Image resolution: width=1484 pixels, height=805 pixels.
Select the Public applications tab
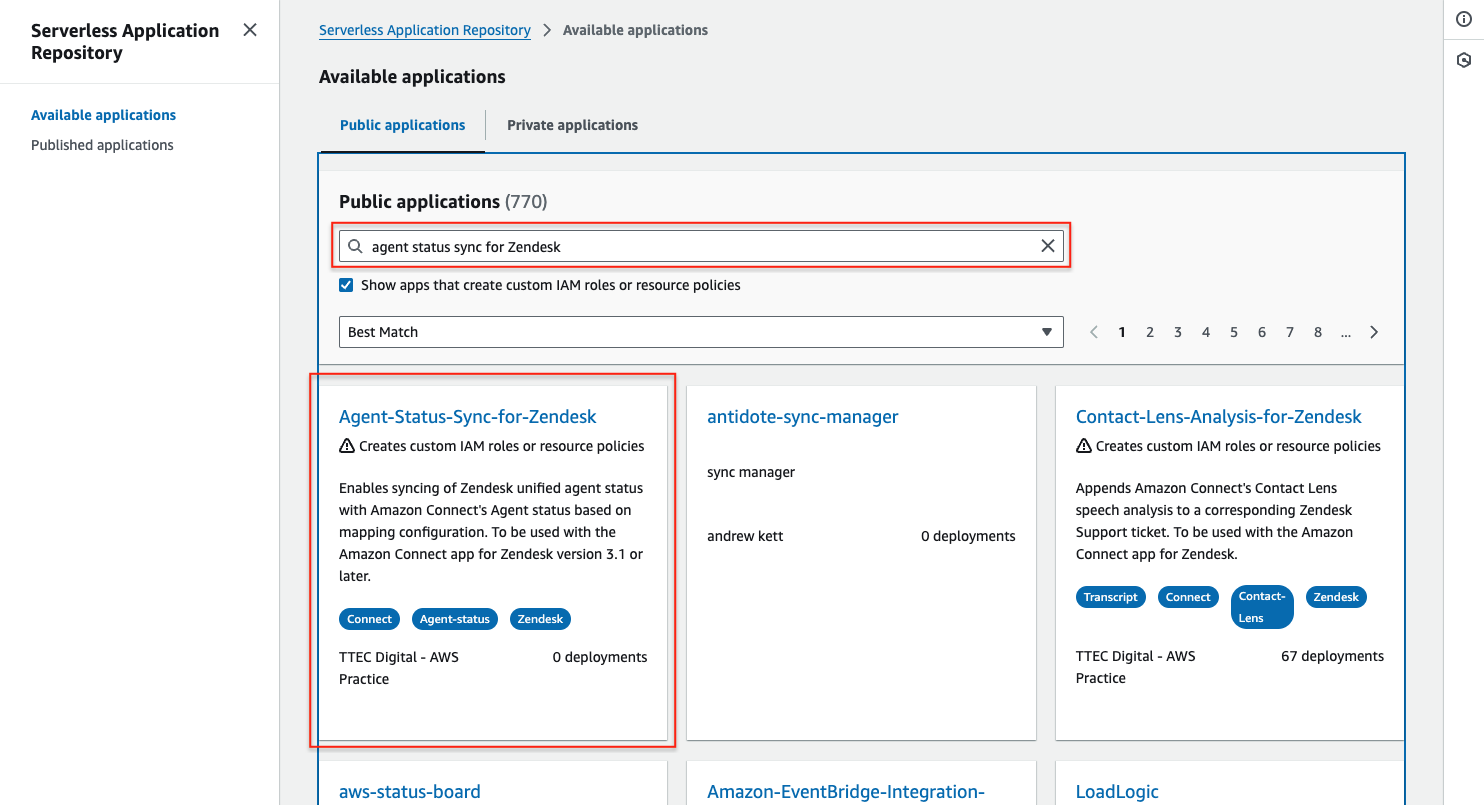coord(402,125)
